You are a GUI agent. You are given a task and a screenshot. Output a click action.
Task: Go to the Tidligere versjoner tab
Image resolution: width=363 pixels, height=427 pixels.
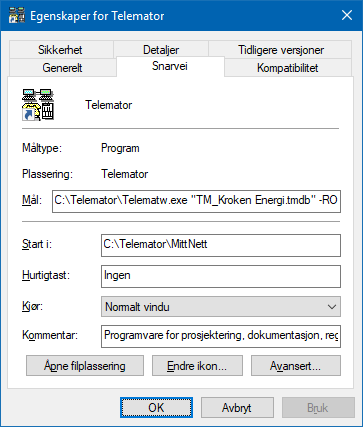[x=281, y=50]
